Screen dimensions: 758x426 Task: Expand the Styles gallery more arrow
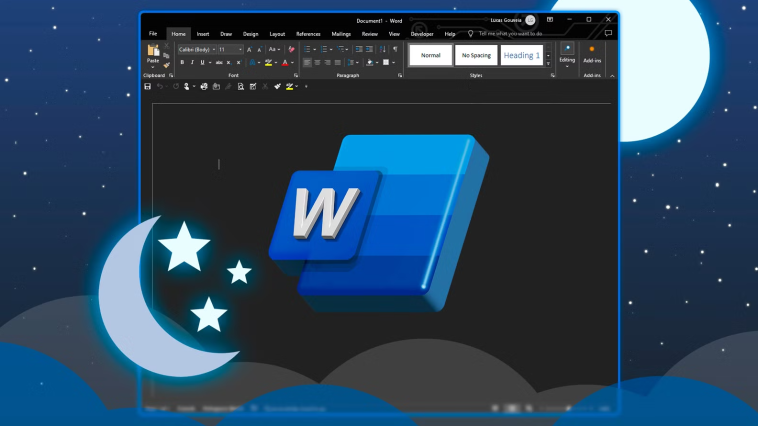(x=548, y=64)
